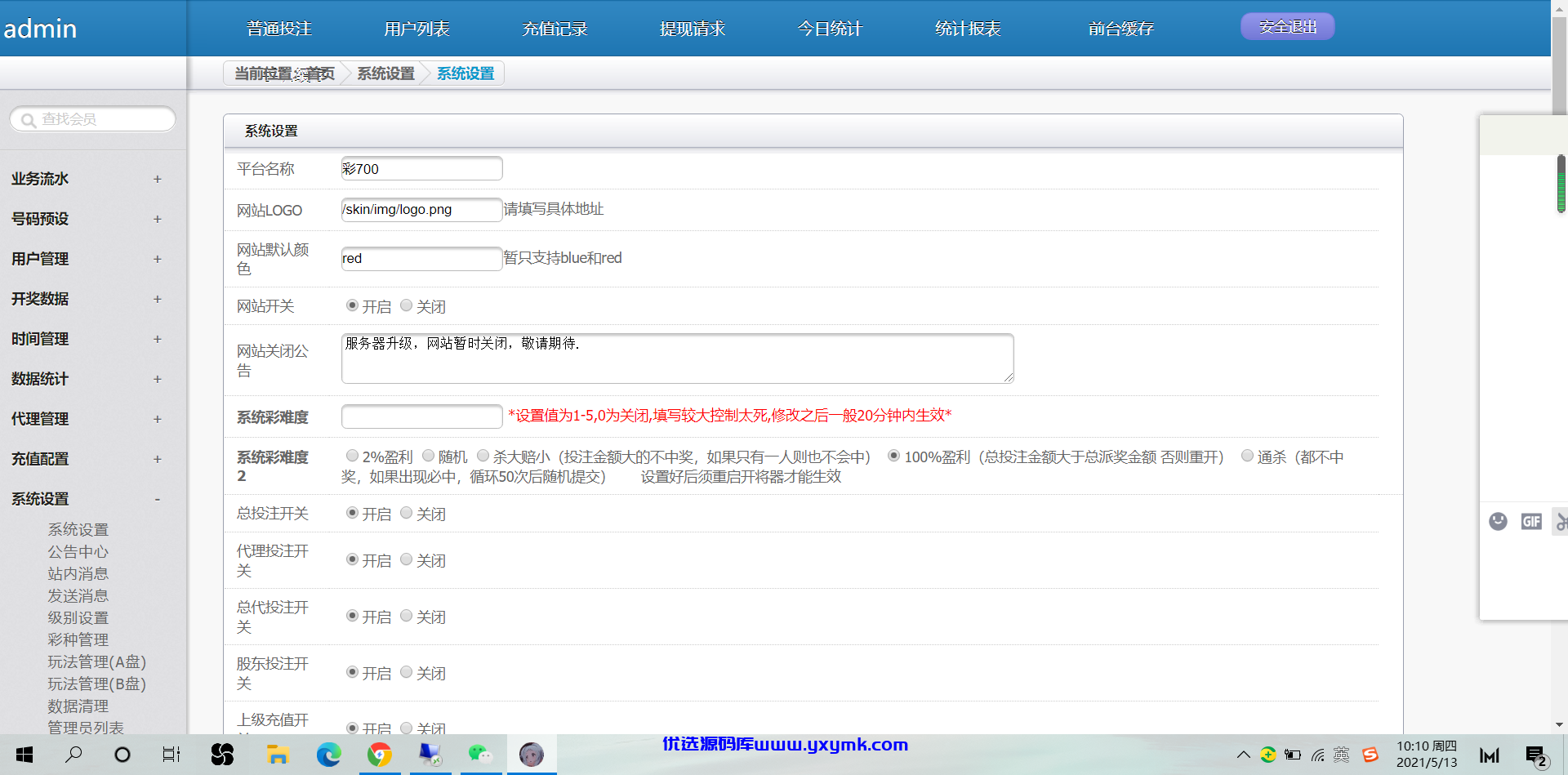Click the 平台名称 input field
The width and height of the screenshot is (1568, 775).
click(x=421, y=168)
